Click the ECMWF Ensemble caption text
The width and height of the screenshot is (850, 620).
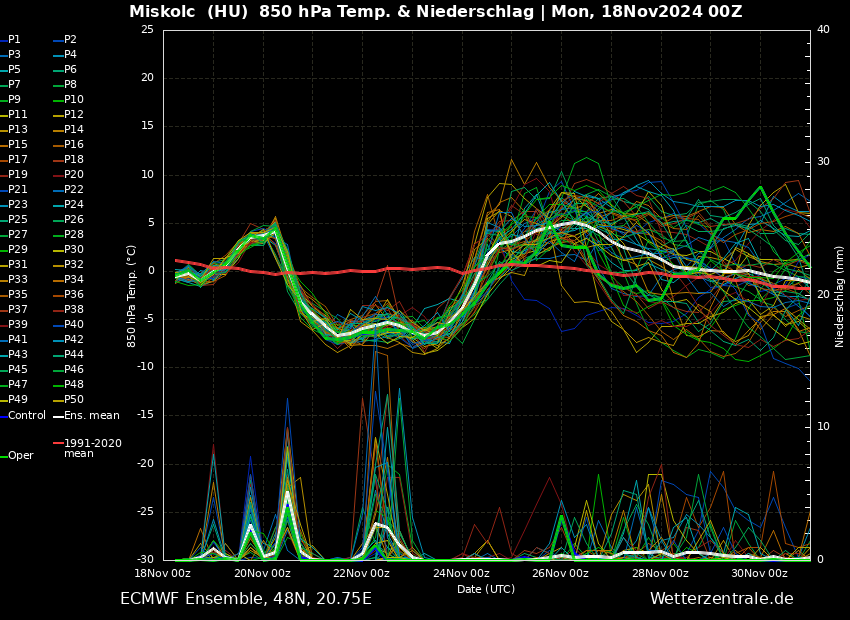pos(245,599)
